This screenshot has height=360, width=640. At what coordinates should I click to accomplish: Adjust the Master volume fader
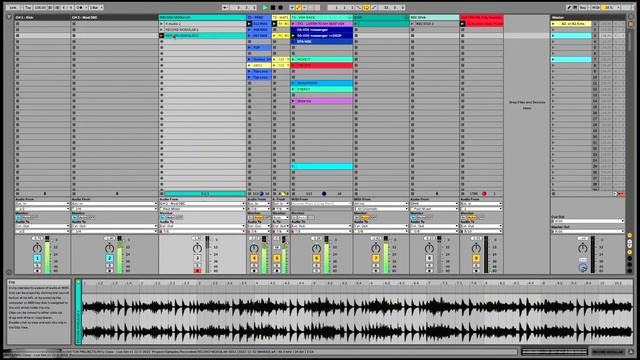tap(593, 254)
